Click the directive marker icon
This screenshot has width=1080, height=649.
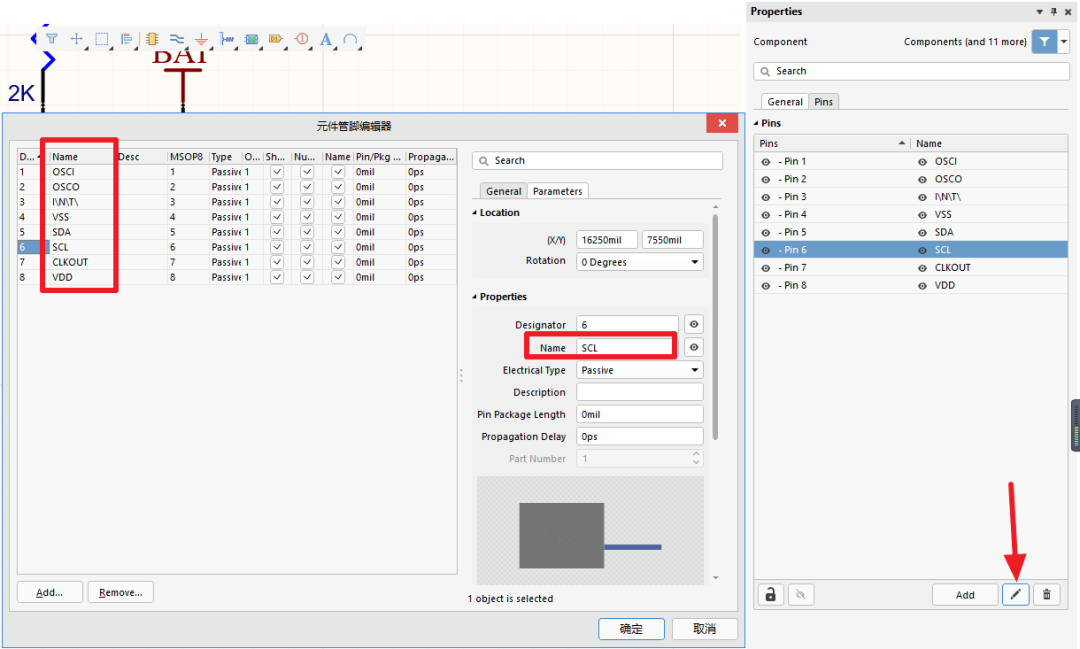pyautogui.click(x=302, y=39)
